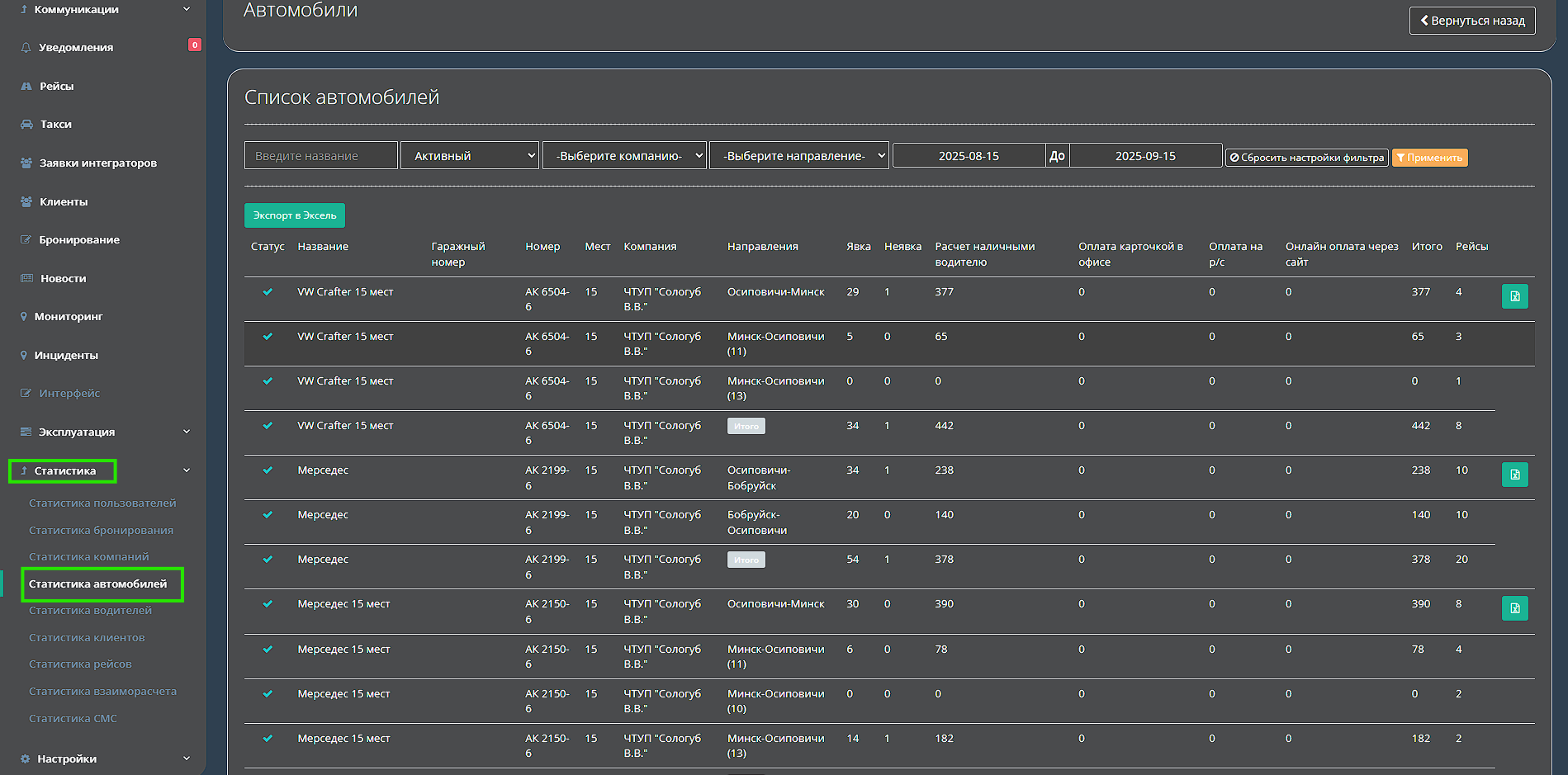Open the Выберите компанию dropdown
1568x775 pixels.
[x=624, y=155]
